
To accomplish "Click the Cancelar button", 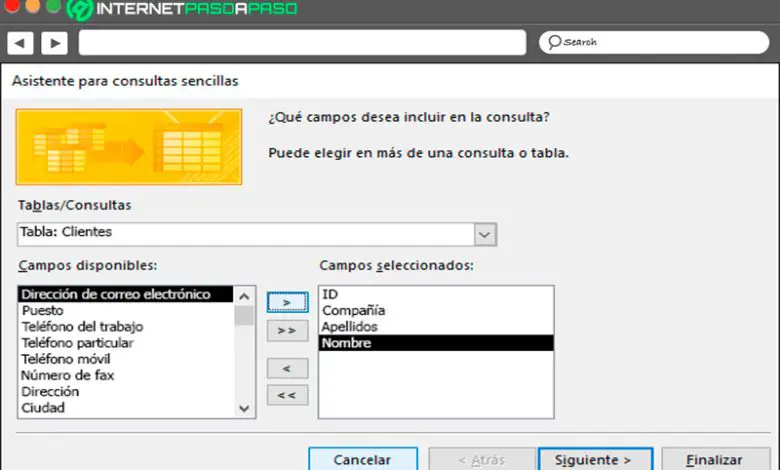I will (x=363, y=460).
